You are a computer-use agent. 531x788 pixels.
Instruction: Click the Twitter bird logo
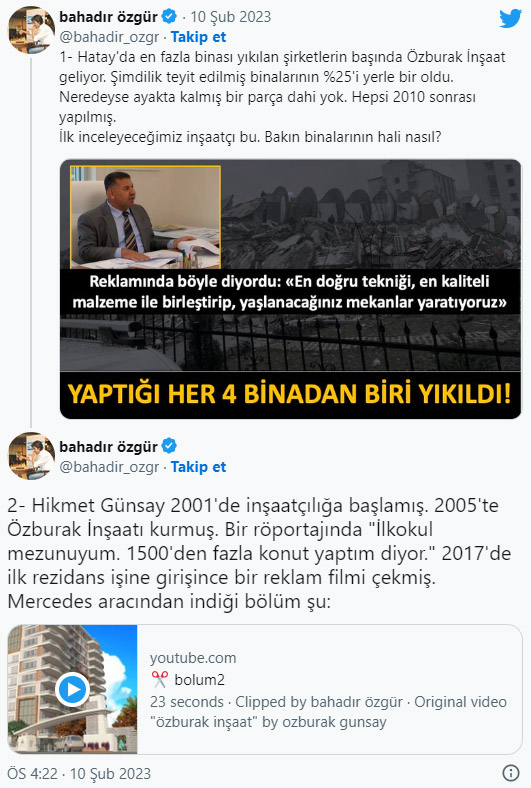[x=510, y=19]
